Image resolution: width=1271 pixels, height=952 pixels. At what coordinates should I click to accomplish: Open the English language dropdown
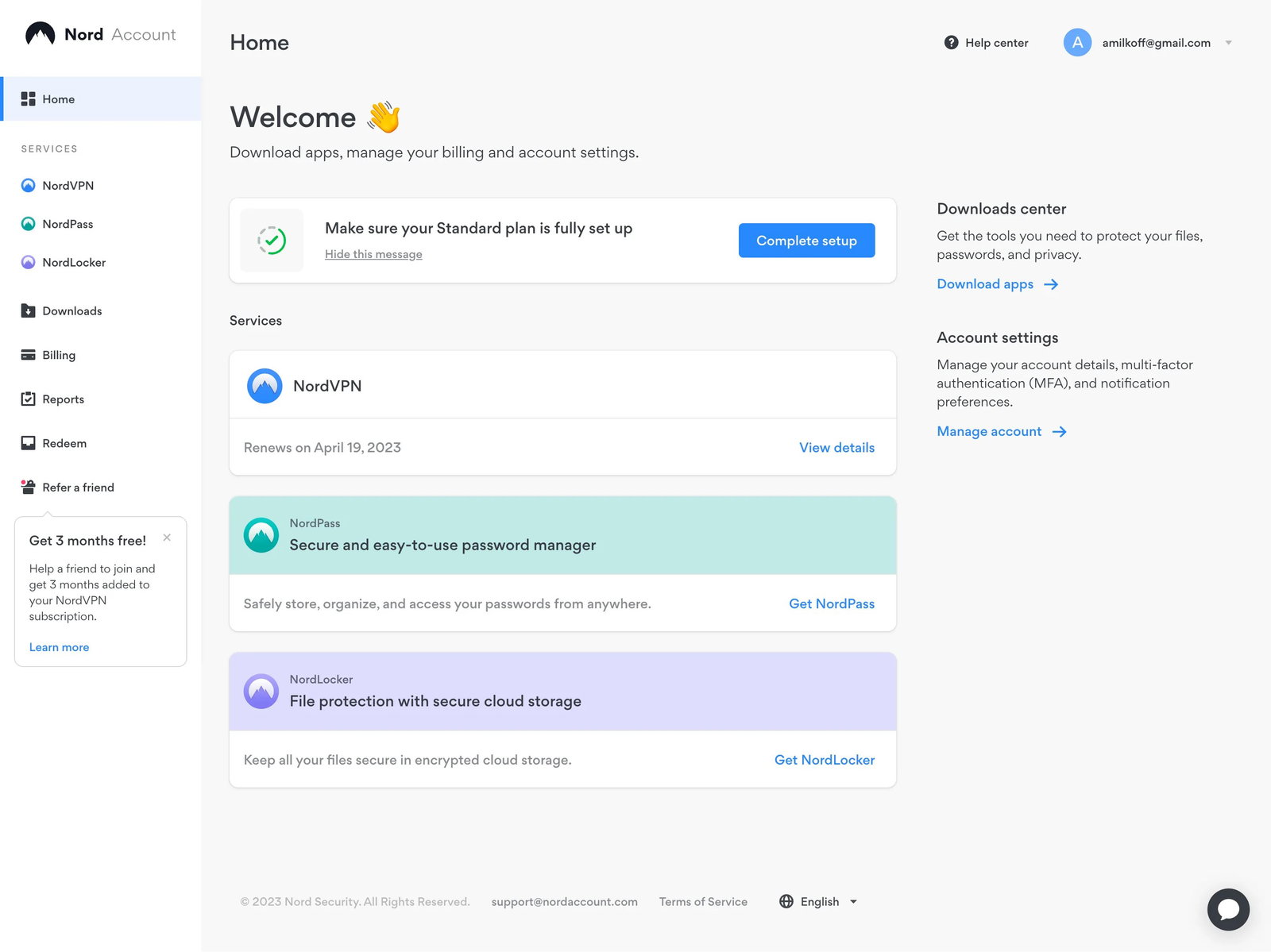click(818, 901)
